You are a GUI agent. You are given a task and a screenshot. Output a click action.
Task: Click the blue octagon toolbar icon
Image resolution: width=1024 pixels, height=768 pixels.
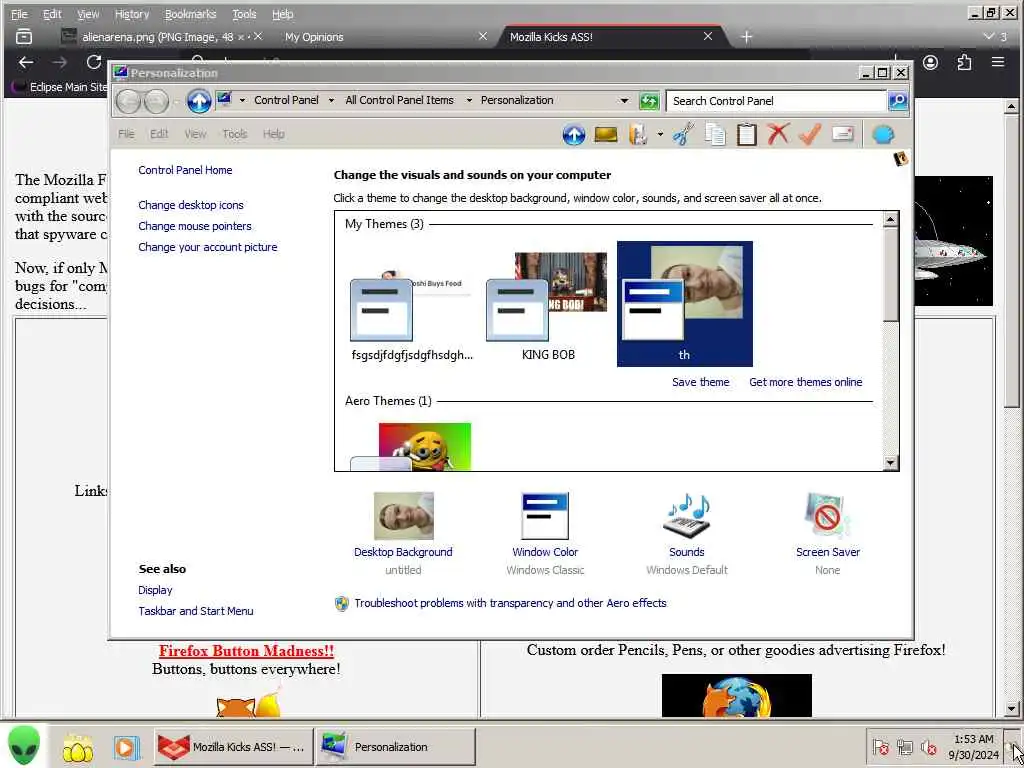tap(883, 135)
